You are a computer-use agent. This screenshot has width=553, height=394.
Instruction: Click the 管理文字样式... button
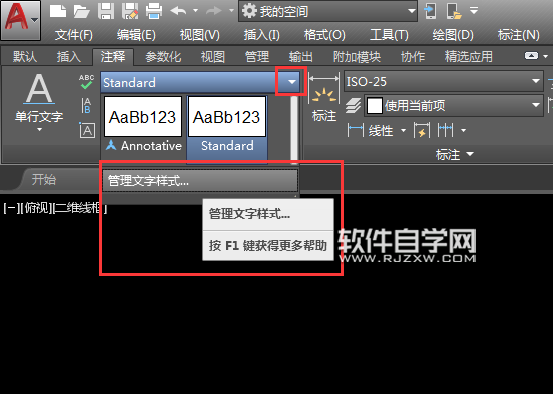pos(200,181)
